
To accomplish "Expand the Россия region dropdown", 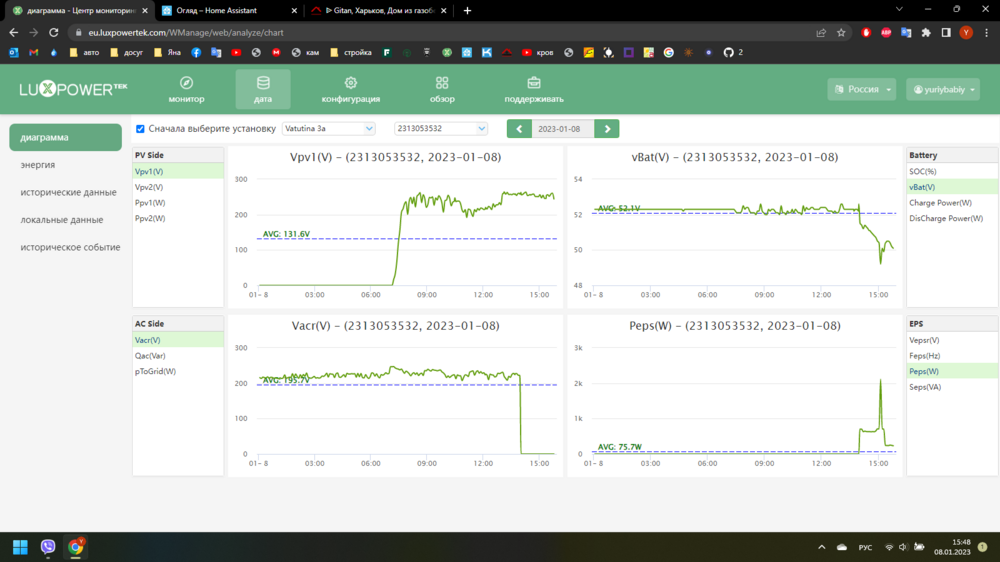I will (862, 90).
